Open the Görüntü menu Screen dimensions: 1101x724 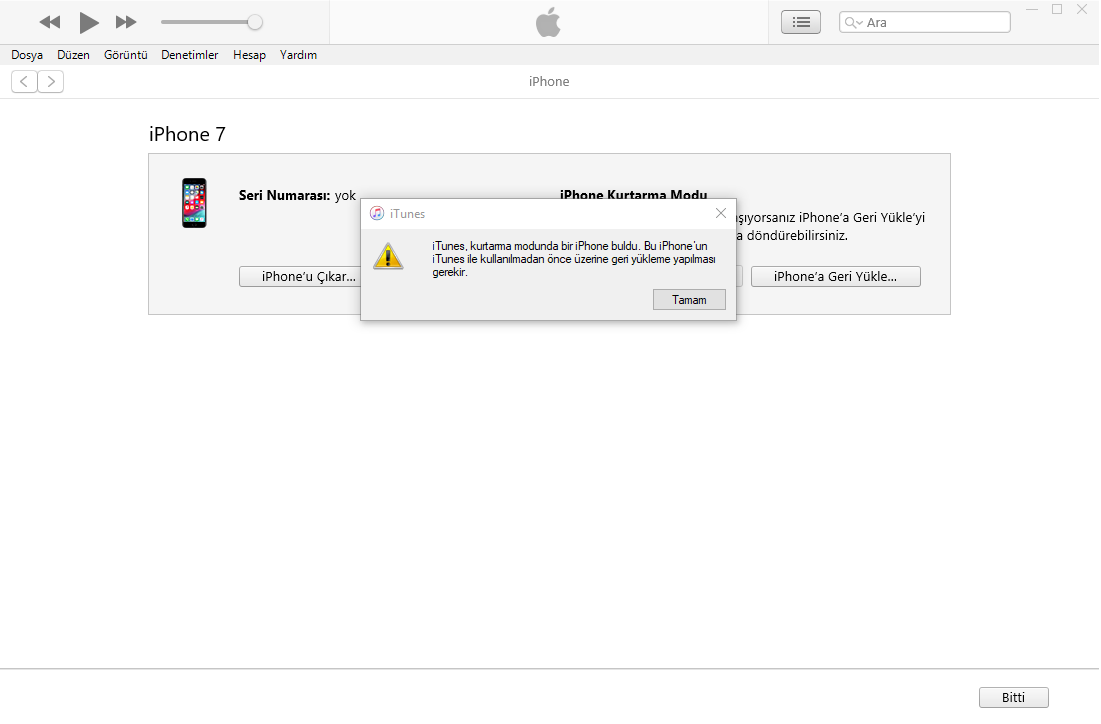[x=126, y=55]
